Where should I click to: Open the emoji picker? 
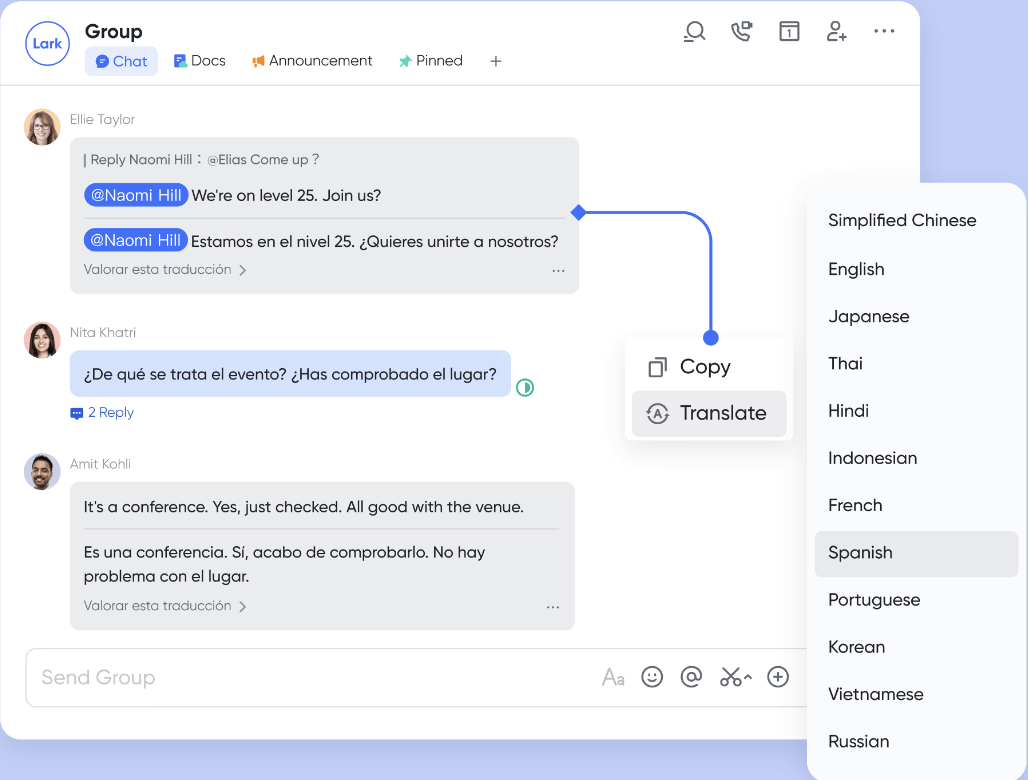pyautogui.click(x=652, y=677)
